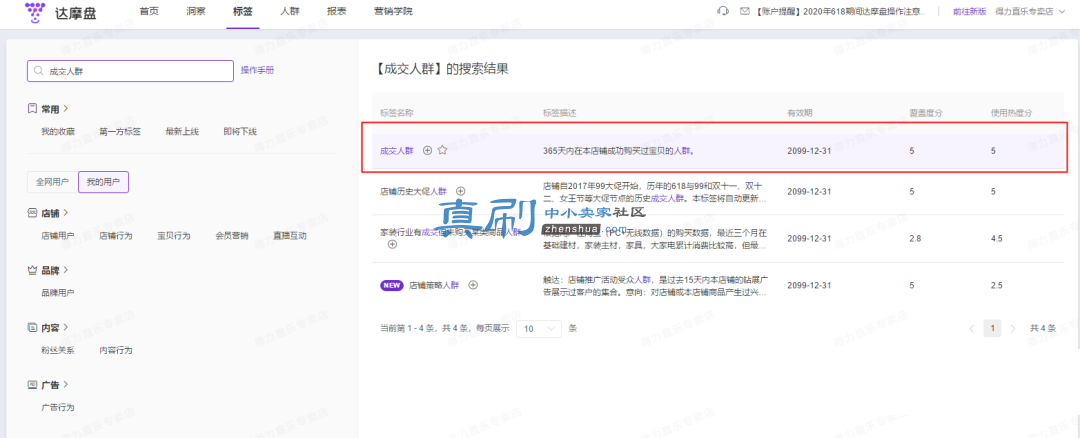
Task: Select 我的收藏 filter
Action: [58, 132]
